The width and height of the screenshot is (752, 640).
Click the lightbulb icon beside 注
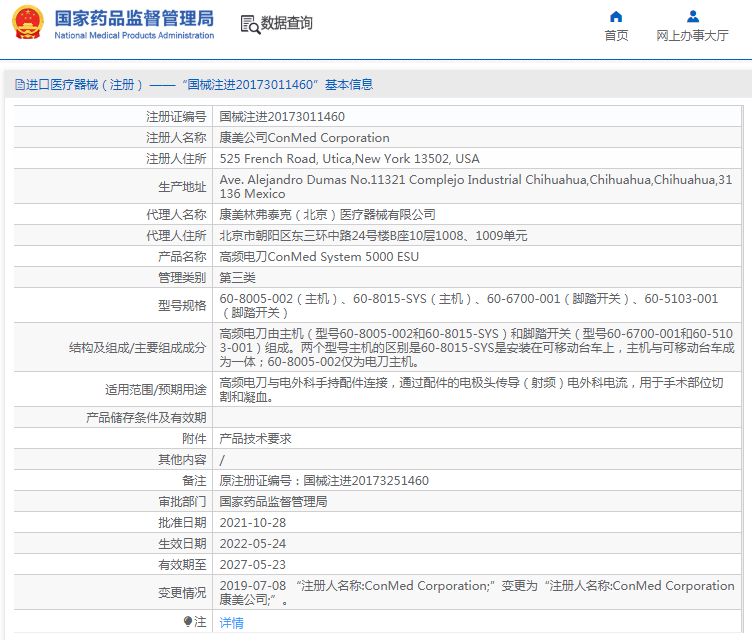pos(188,622)
